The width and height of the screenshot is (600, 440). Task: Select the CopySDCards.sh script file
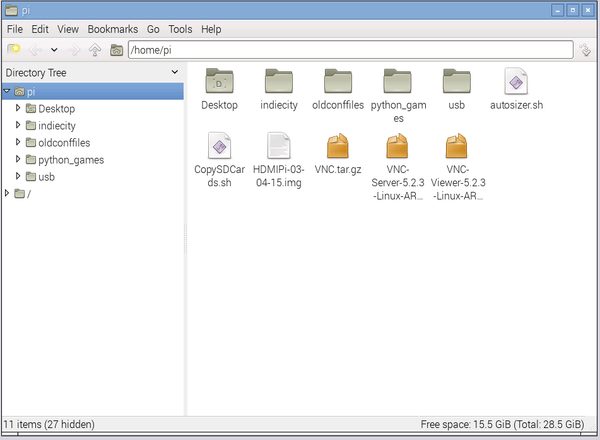coord(218,150)
